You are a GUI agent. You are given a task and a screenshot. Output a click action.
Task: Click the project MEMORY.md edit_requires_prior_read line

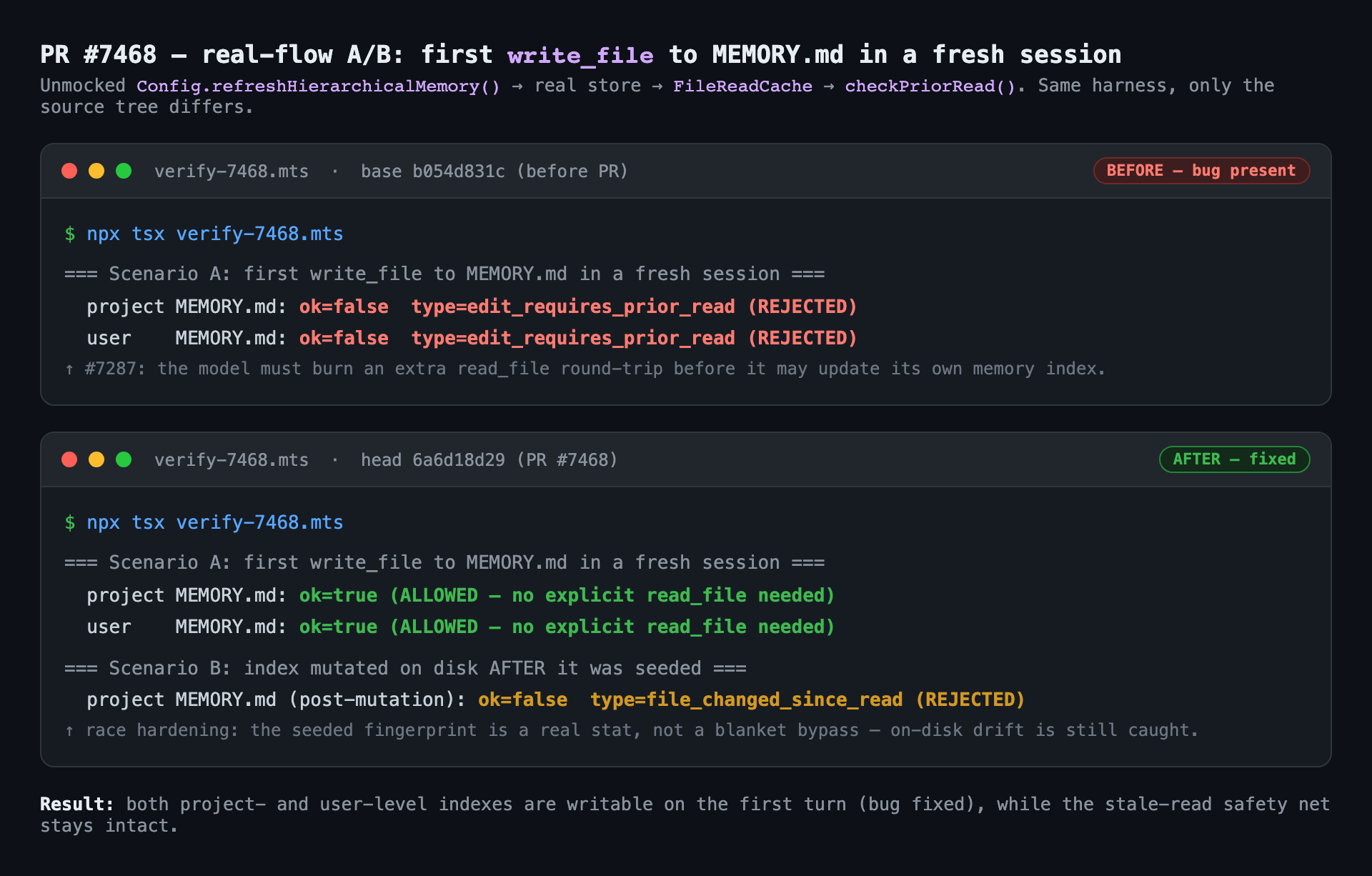[472, 307]
